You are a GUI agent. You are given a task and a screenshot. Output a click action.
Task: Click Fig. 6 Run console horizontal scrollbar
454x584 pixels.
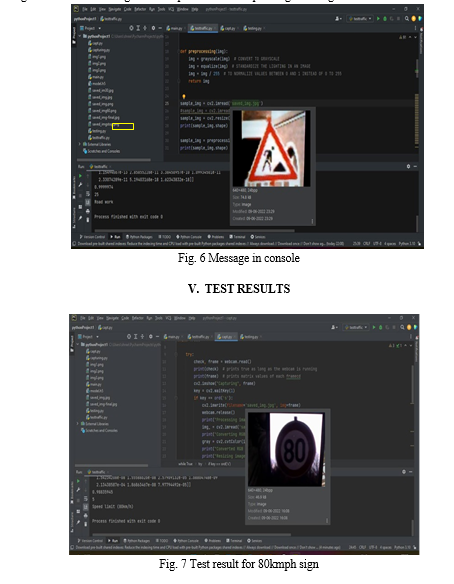click(x=193, y=231)
